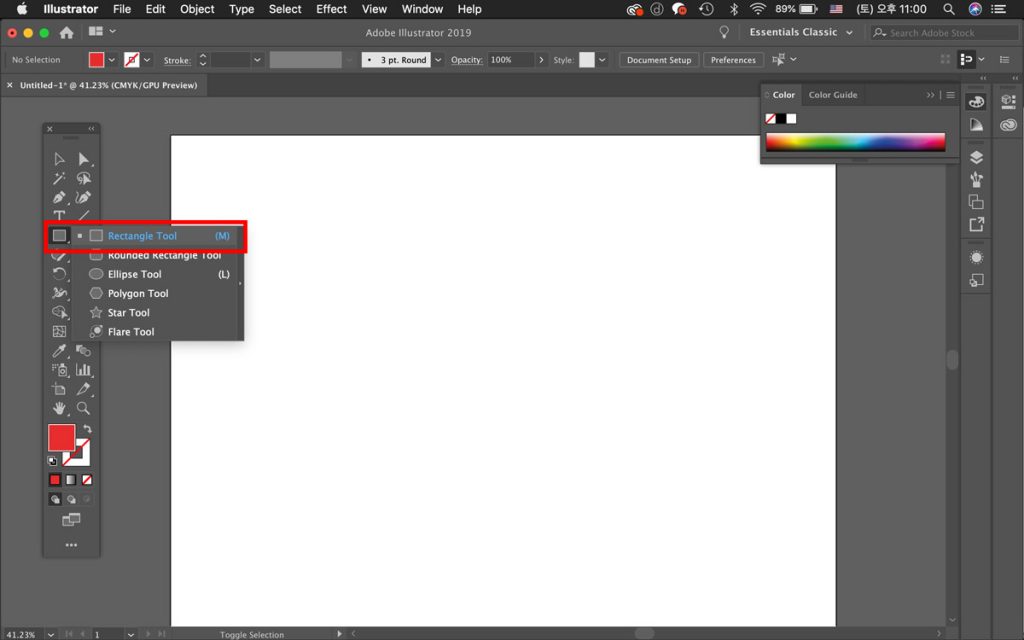Open the graphic Style dropdown arrow
Screen dimensions: 1024x640
point(602,60)
